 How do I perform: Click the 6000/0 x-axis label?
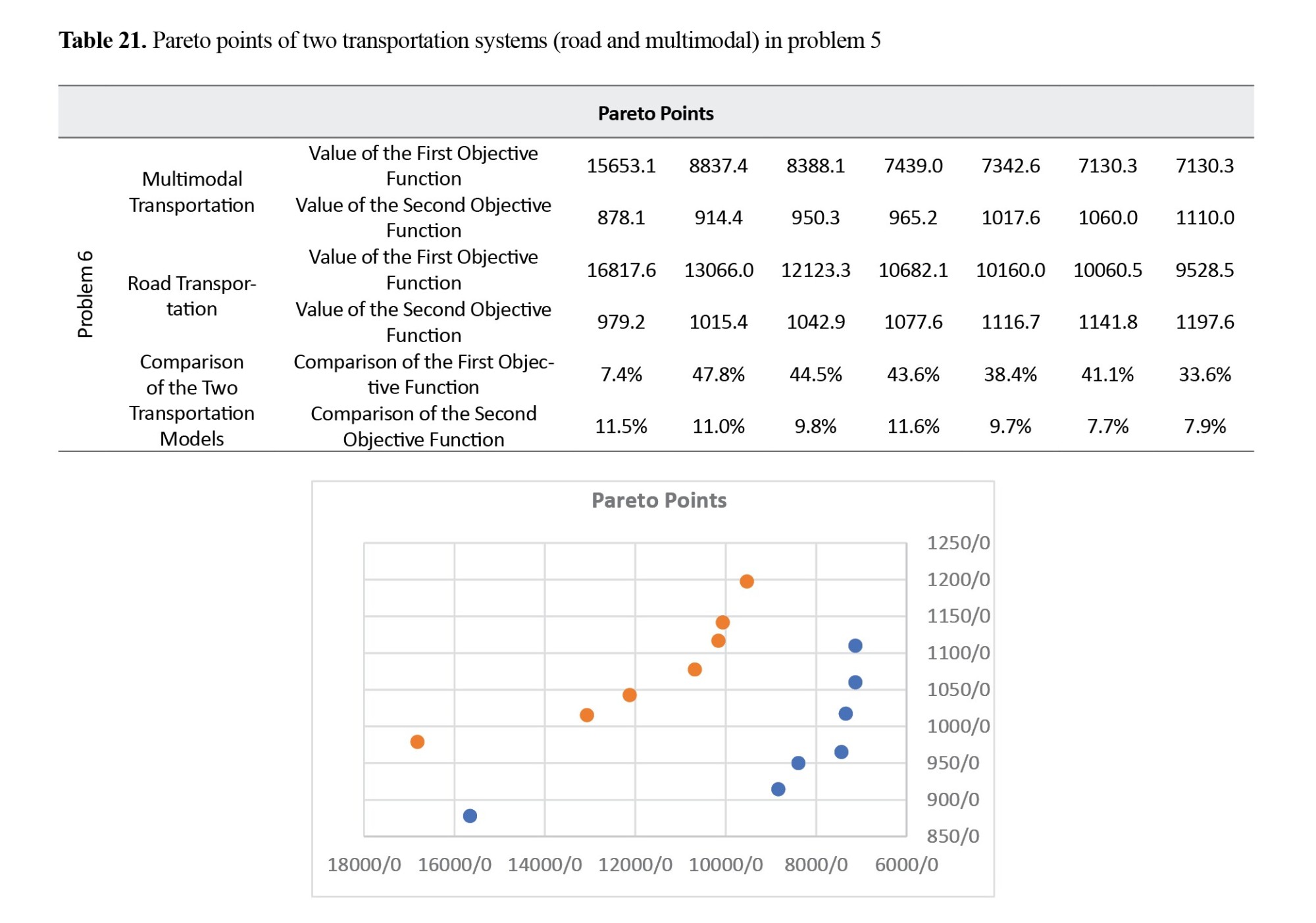(906, 864)
